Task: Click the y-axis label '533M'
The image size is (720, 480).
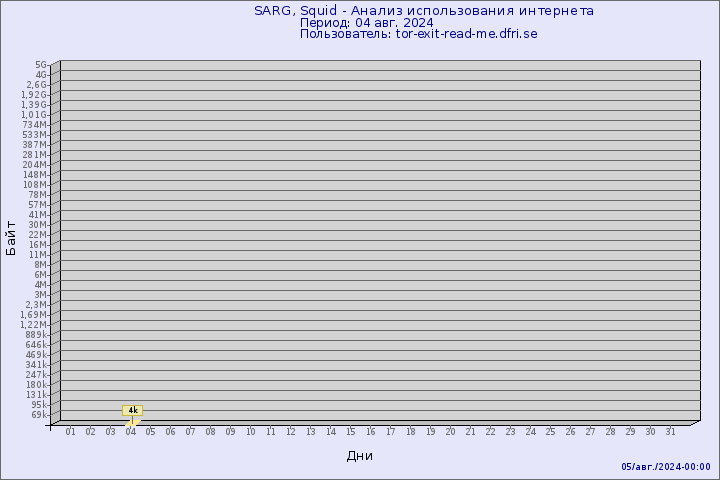Action: click(x=35, y=135)
